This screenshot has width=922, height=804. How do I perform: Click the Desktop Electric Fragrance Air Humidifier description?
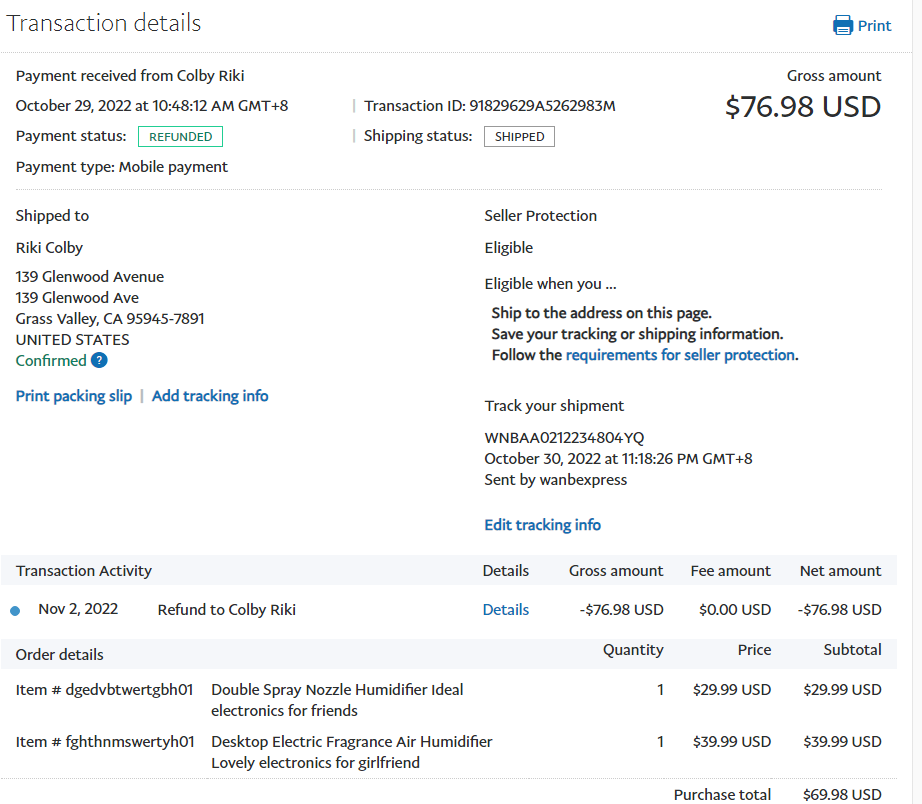point(351,752)
